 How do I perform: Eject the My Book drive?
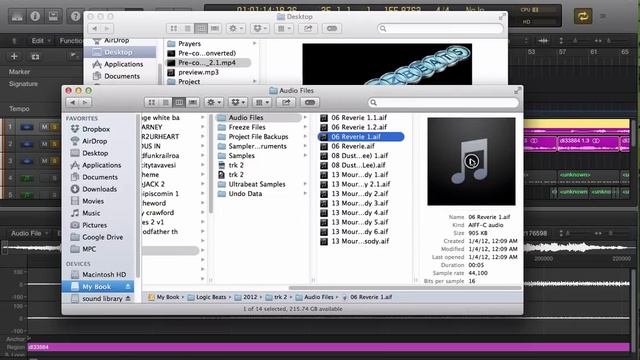pos(128,287)
